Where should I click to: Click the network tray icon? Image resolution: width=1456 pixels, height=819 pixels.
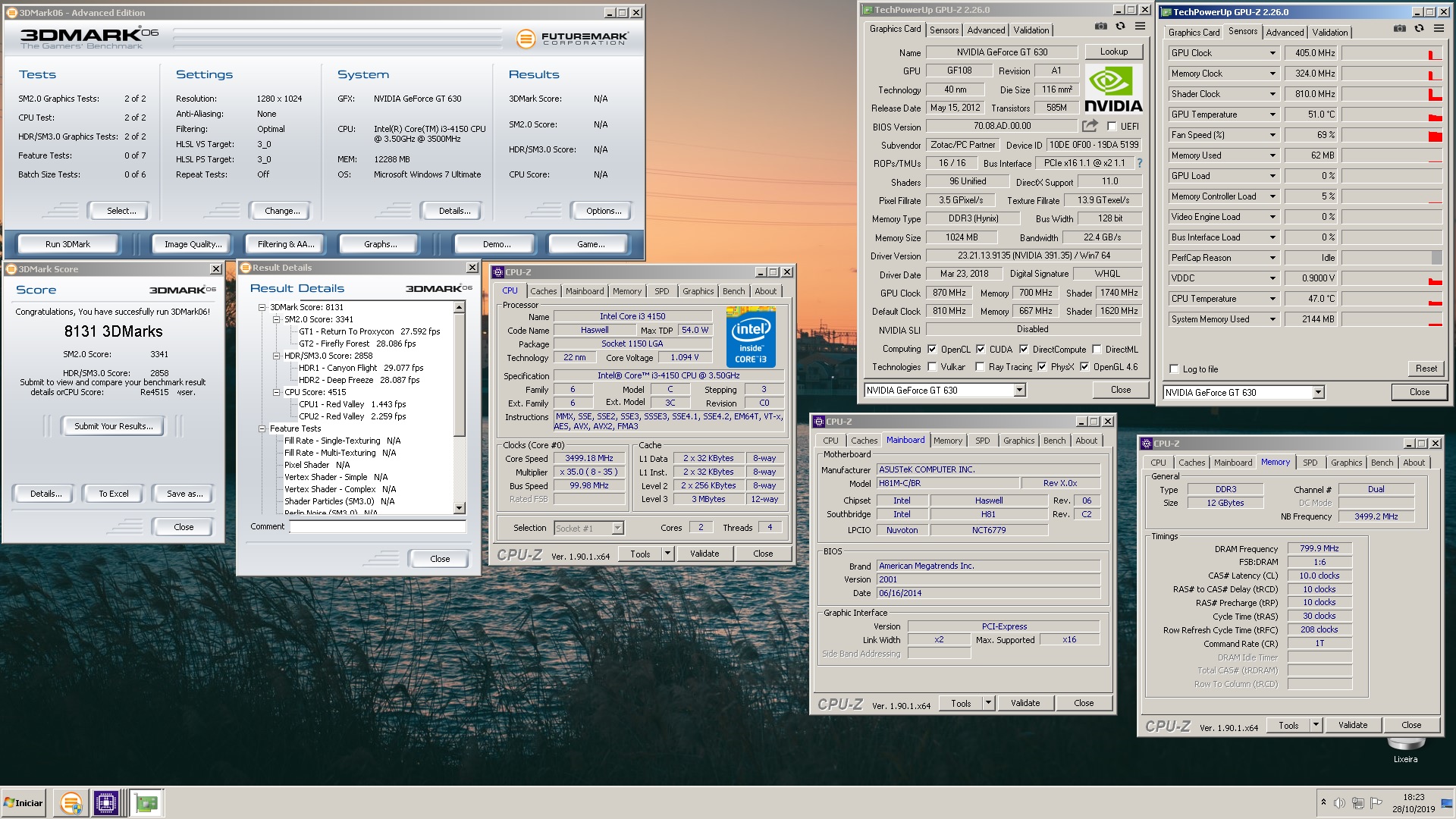pos(1357,802)
